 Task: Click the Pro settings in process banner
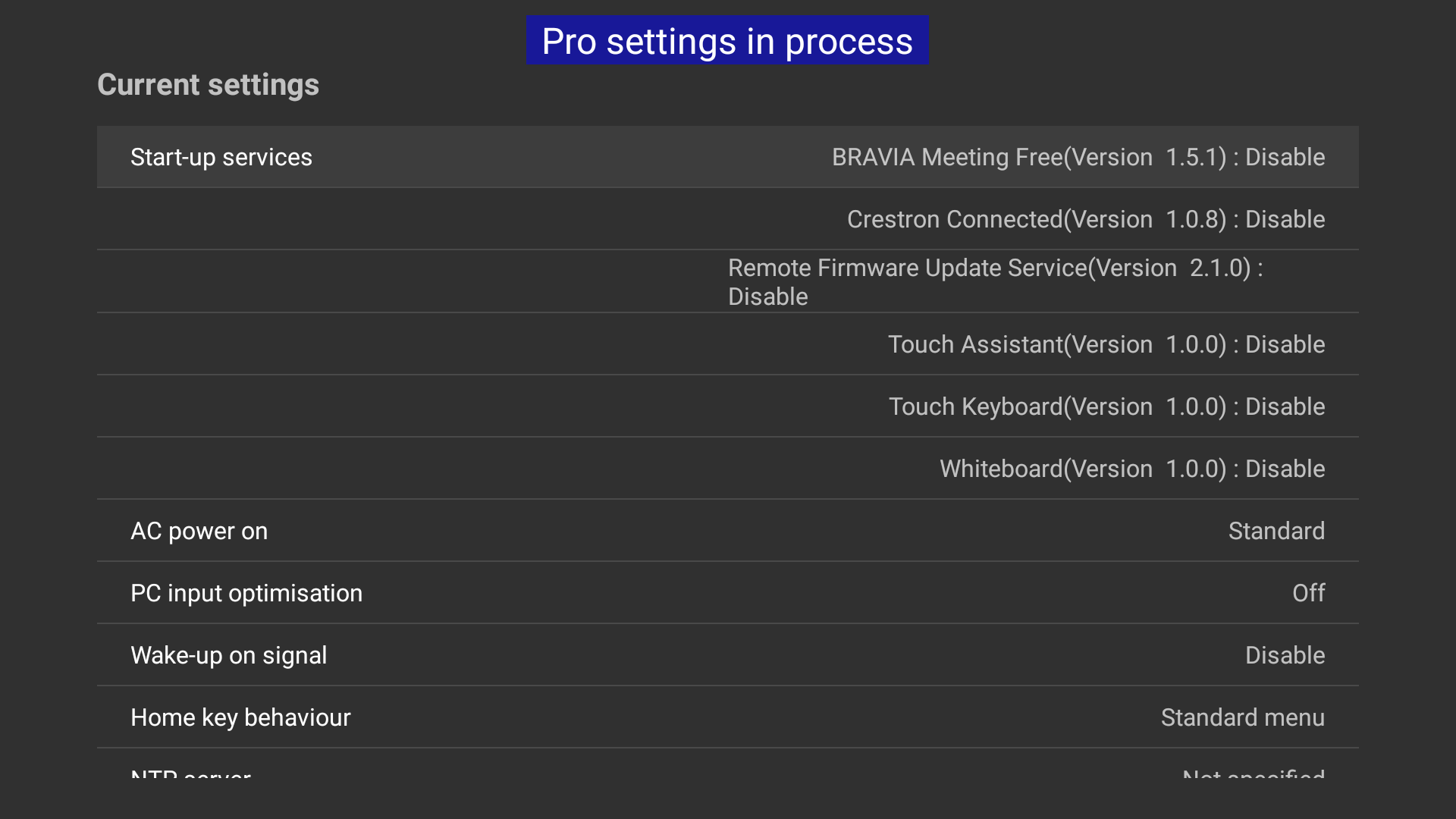727,41
